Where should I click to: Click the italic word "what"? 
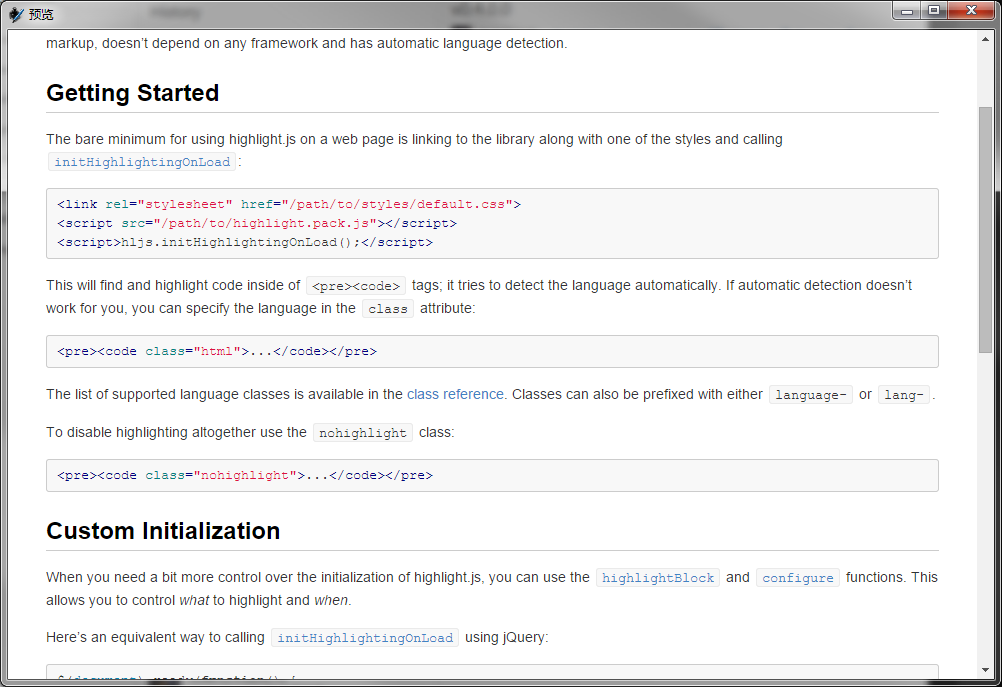(194, 600)
